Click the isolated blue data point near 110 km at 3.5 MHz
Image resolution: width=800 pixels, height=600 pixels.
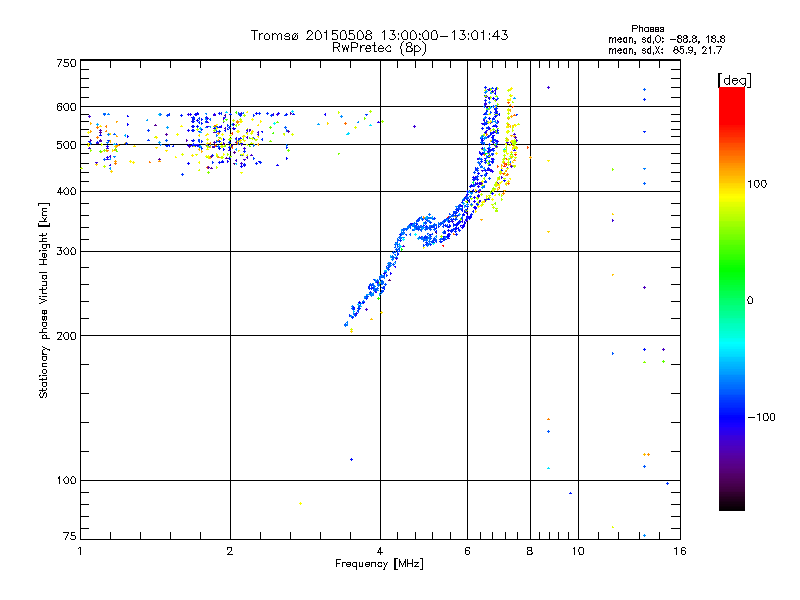point(352,460)
